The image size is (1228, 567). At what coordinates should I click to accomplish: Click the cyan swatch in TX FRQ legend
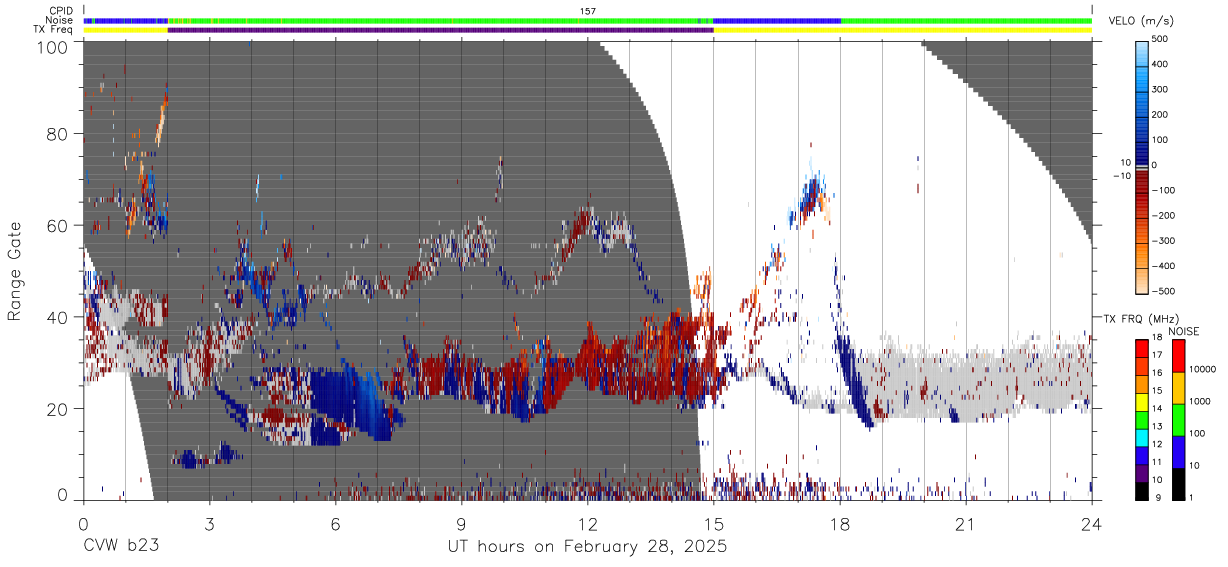tap(1141, 438)
